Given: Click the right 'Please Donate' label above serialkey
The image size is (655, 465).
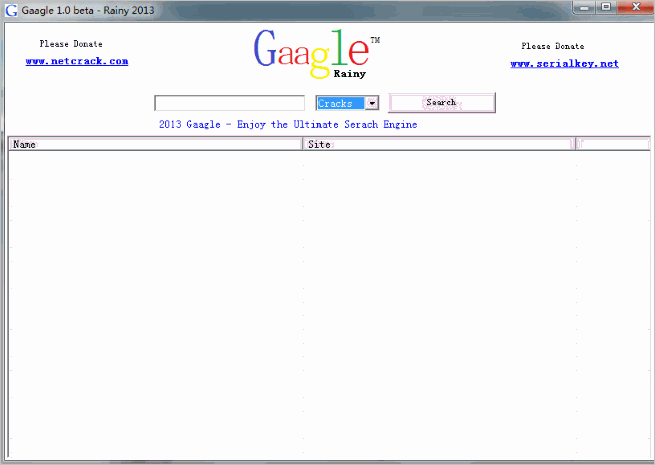Looking at the screenshot, I should click(553, 46).
